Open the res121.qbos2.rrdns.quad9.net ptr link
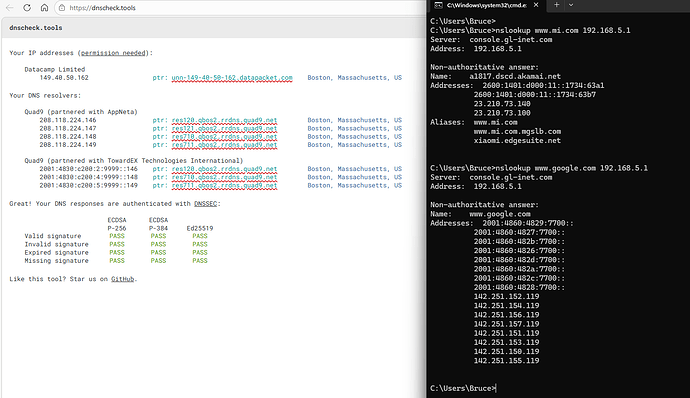Viewport: 690px width, 398px height. (x=224, y=128)
